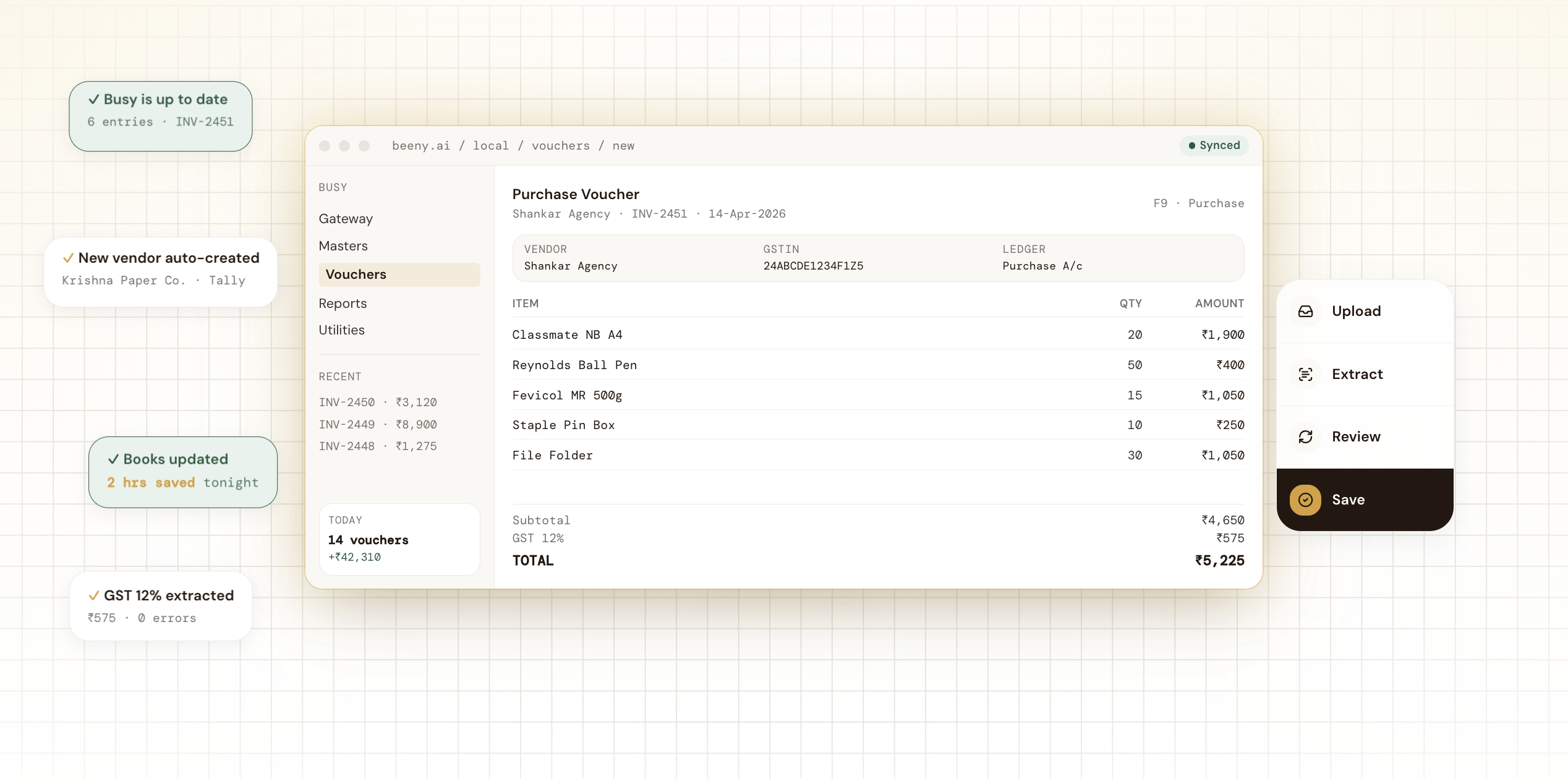Click amount ₹1,900 for Classmate NB A4
The height and width of the screenshot is (779, 1568).
pyautogui.click(x=1222, y=334)
